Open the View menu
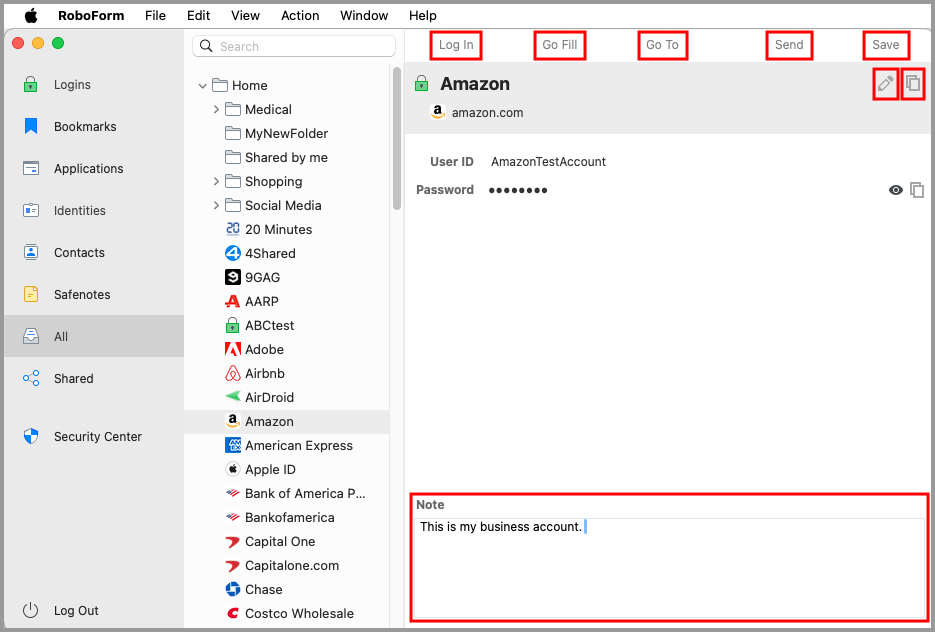 [x=245, y=16]
